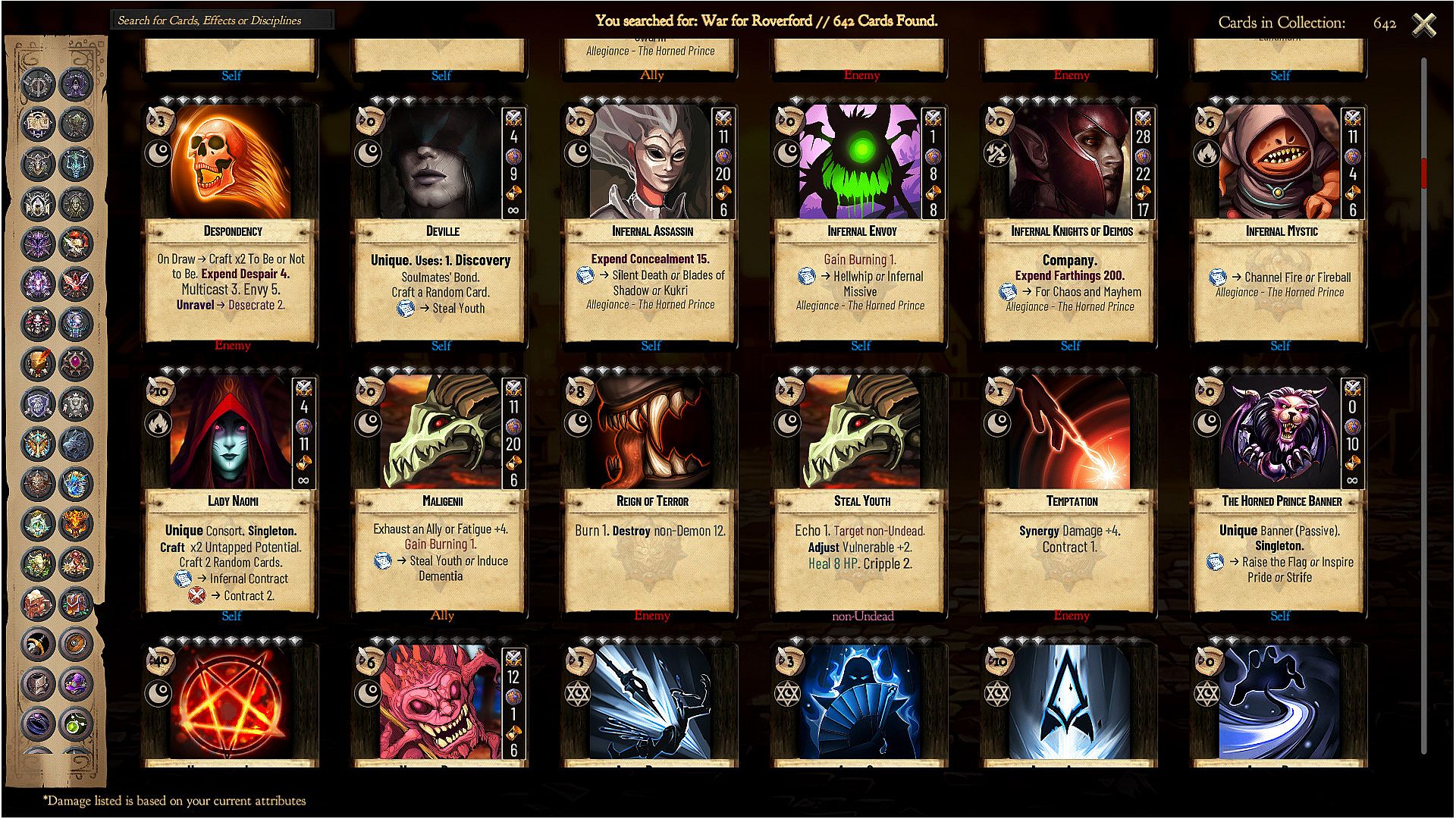The image size is (1456, 819).
Task: Click the bow-and-arrow icon on Infernal Knights of Deimos
Action: pyautogui.click(x=997, y=154)
